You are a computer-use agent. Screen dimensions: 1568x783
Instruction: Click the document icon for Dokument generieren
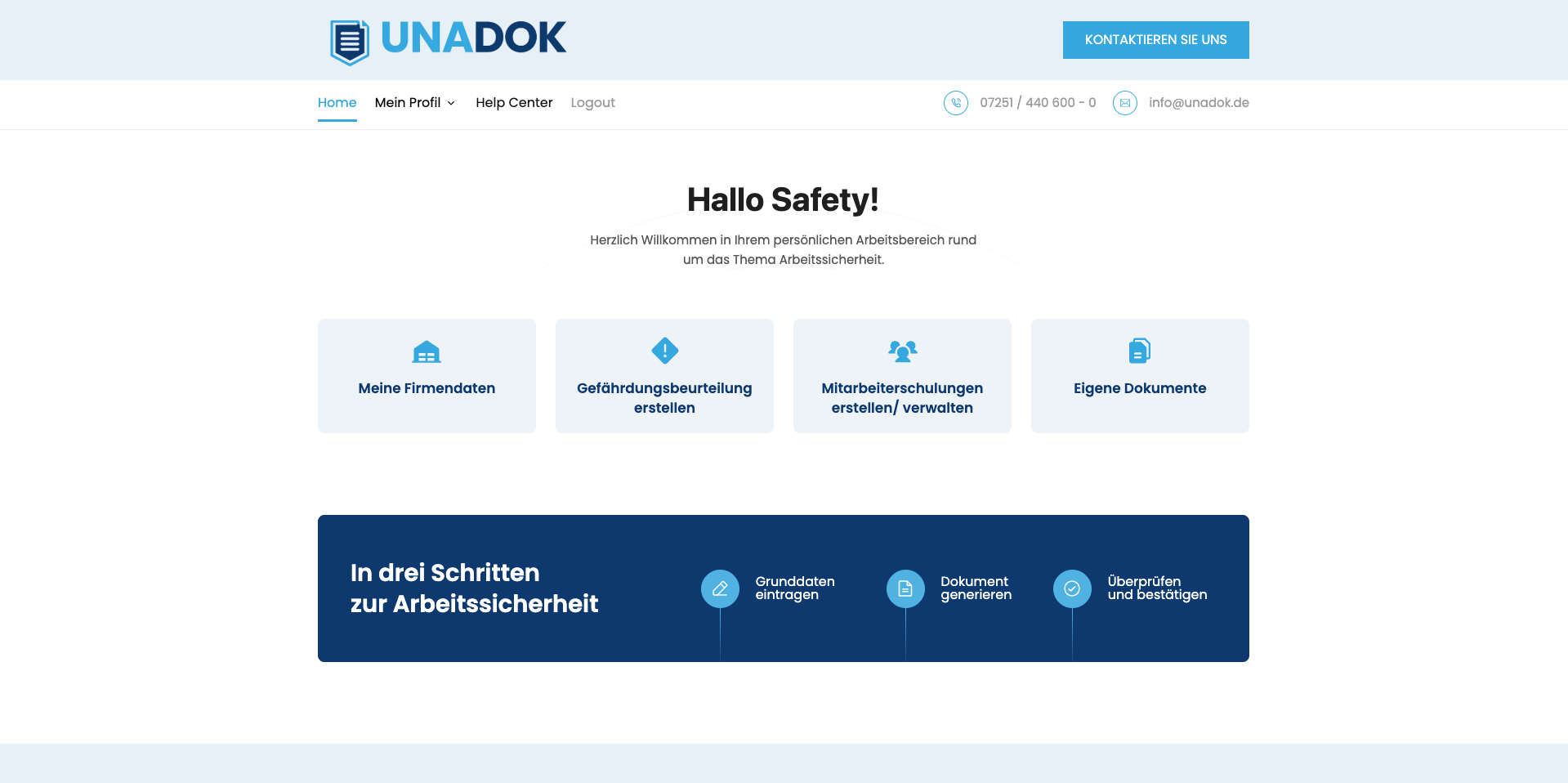pyautogui.click(x=905, y=588)
